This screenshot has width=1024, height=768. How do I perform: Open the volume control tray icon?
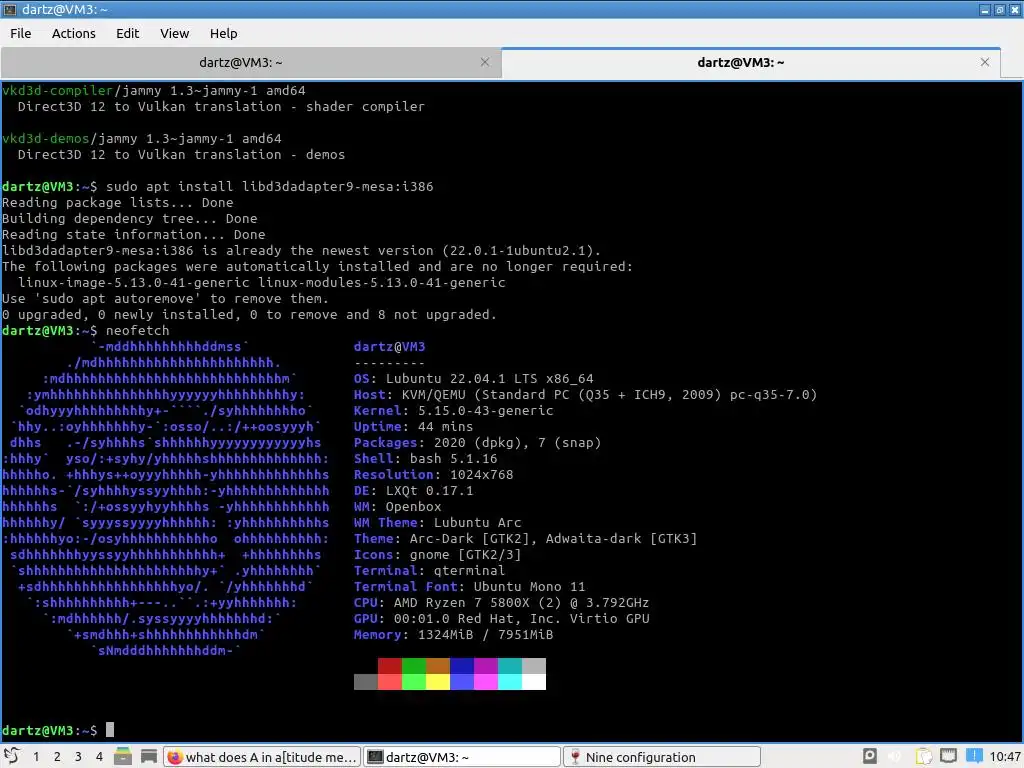[x=895, y=756]
